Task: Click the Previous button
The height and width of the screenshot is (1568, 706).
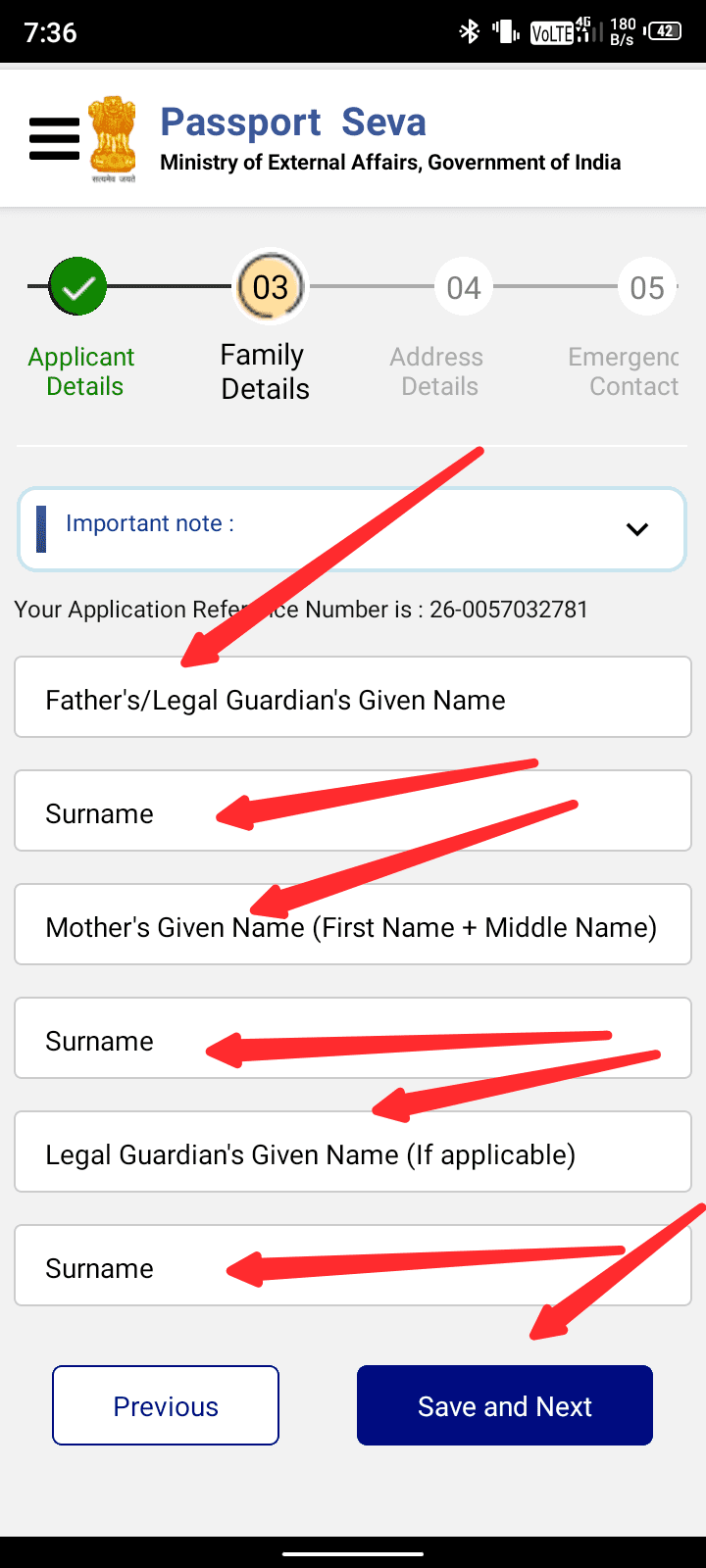Action: [x=166, y=1405]
